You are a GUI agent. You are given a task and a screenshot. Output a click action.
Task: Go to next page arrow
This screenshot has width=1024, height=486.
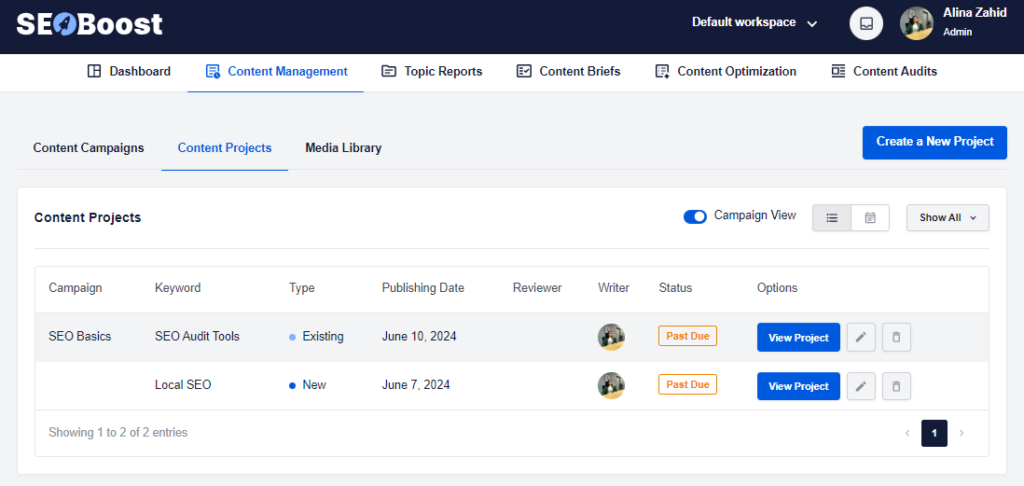pyautogui.click(x=961, y=433)
